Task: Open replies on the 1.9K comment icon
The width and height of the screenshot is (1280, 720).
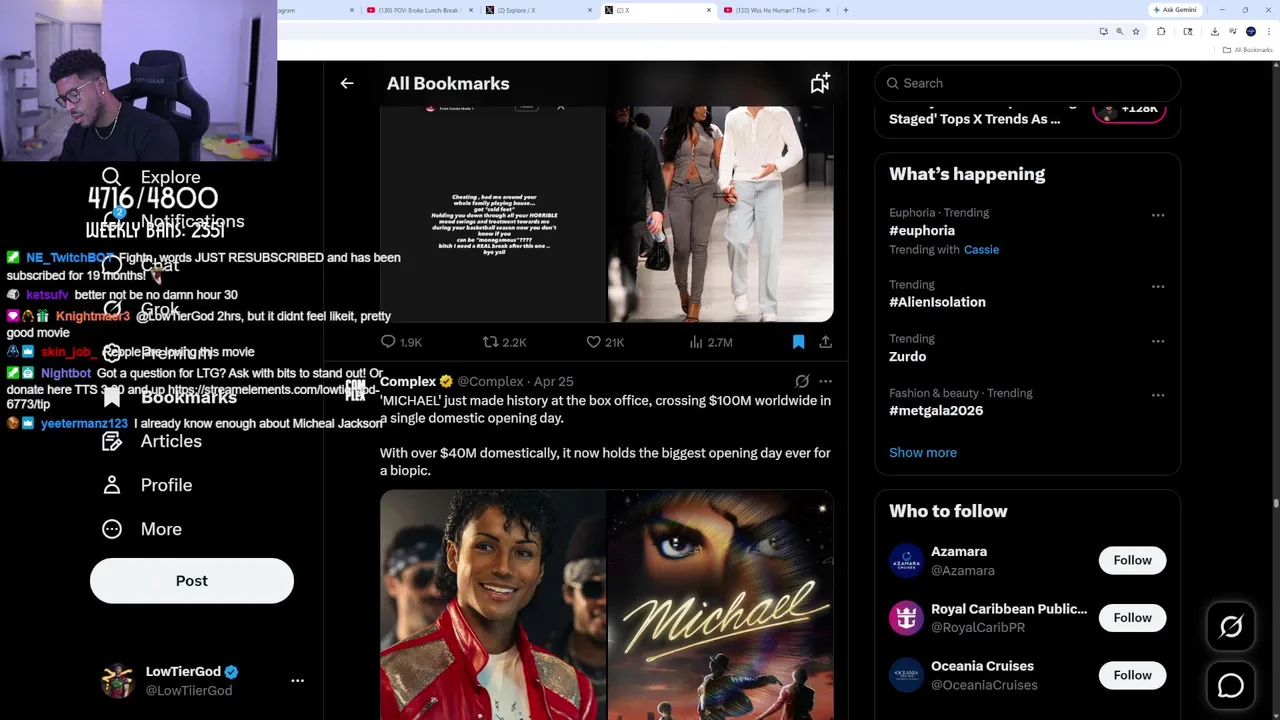Action: [401, 342]
